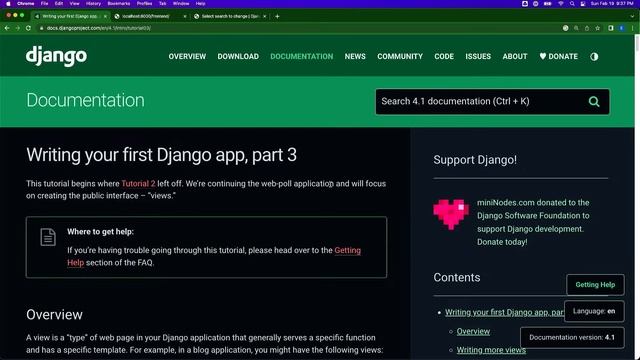
Task: Switch to 'Select search to change' tab
Action: [x=230, y=16]
